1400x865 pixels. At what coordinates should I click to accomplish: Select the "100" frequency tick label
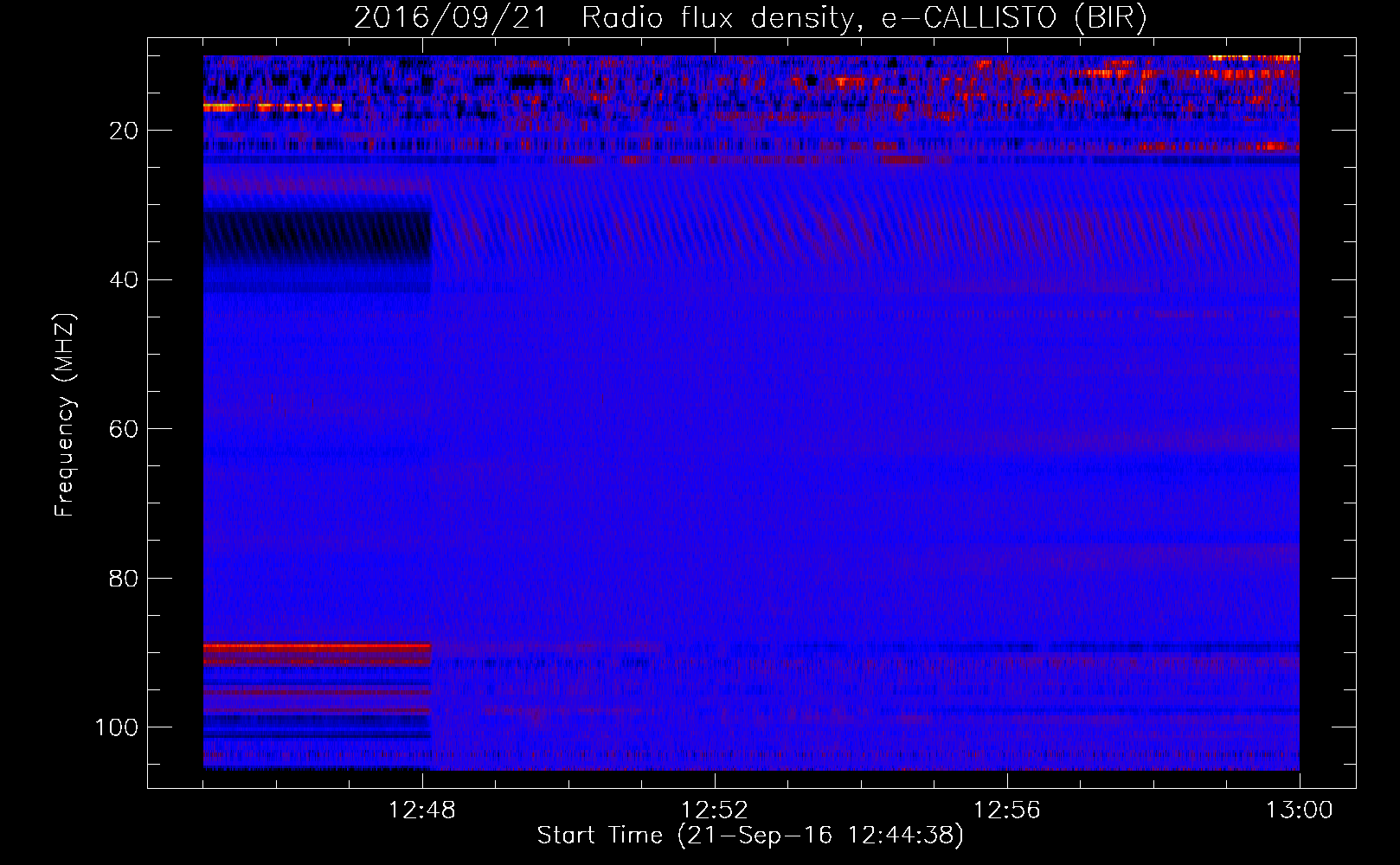[x=117, y=727]
